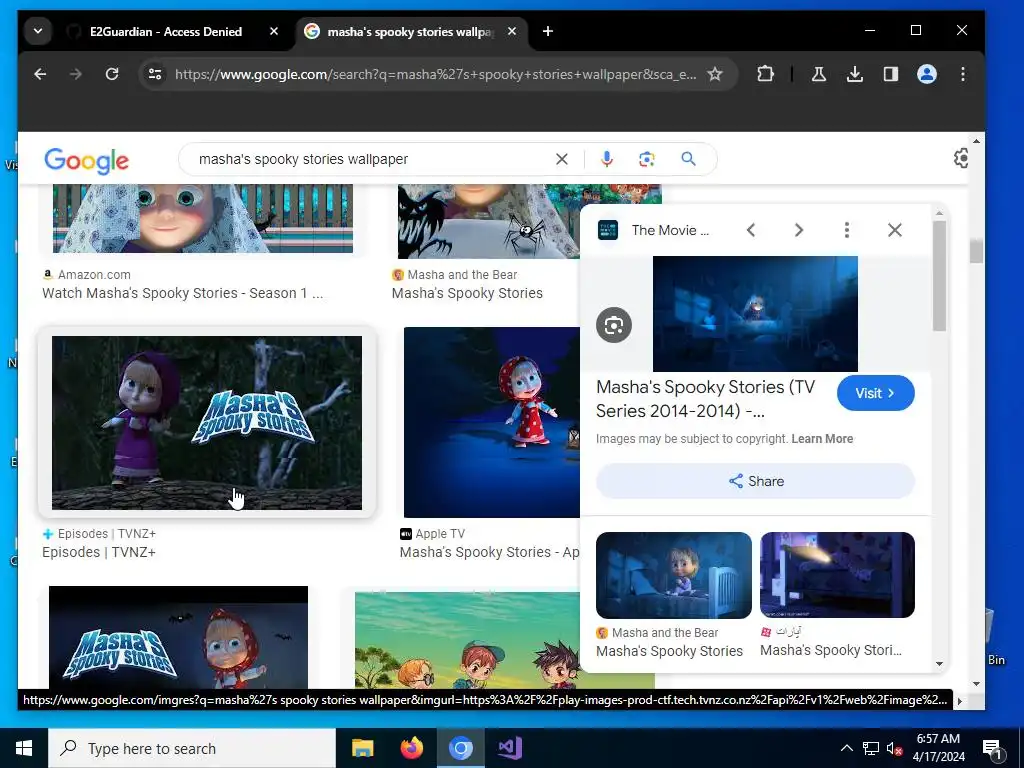Select Apple TV red-dress Masha thumbnail

[492, 423]
